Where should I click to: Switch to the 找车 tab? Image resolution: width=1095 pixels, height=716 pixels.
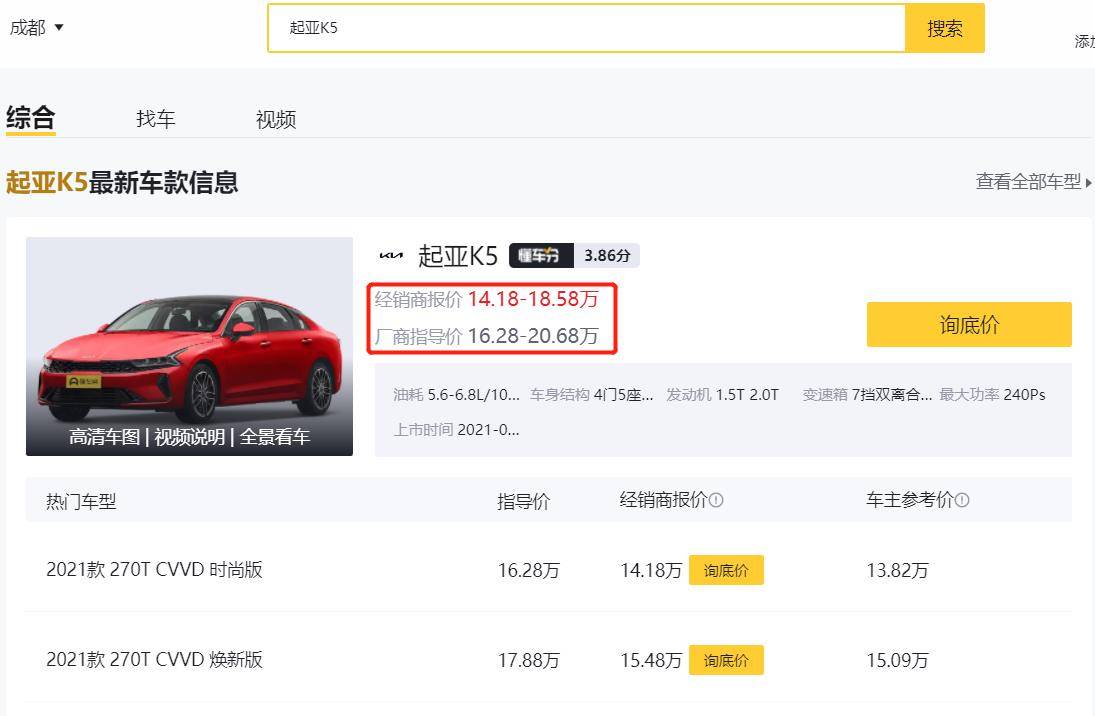pos(156,119)
